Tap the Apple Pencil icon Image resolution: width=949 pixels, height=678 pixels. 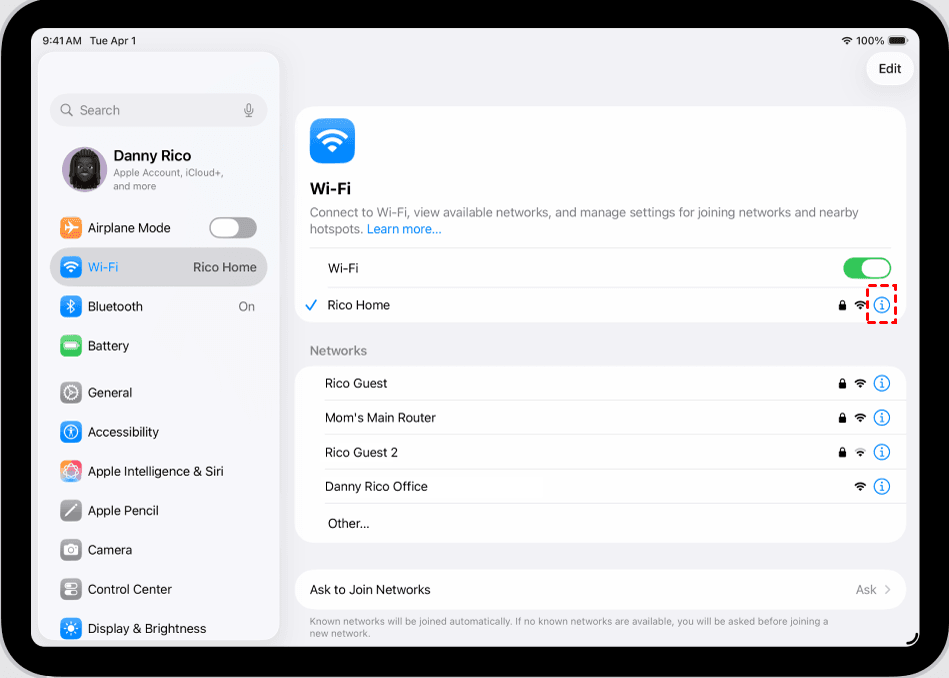pos(71,510)
